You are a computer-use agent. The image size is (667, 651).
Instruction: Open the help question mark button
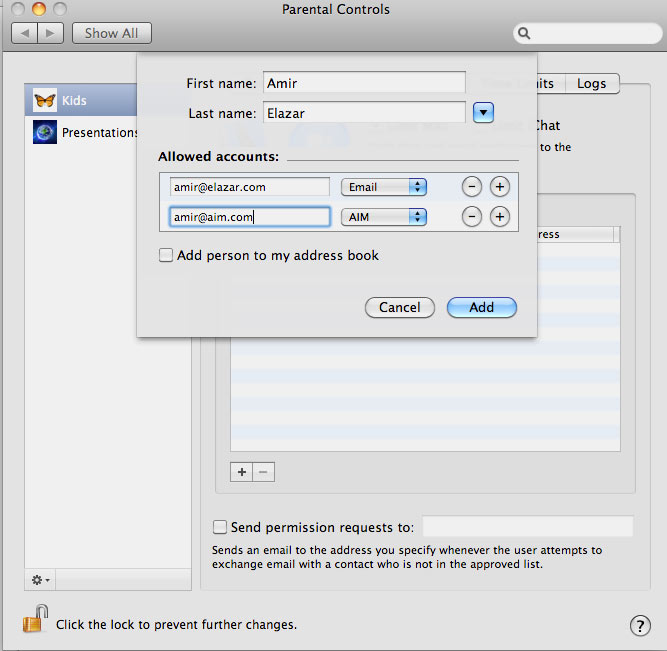coord(640,625)
